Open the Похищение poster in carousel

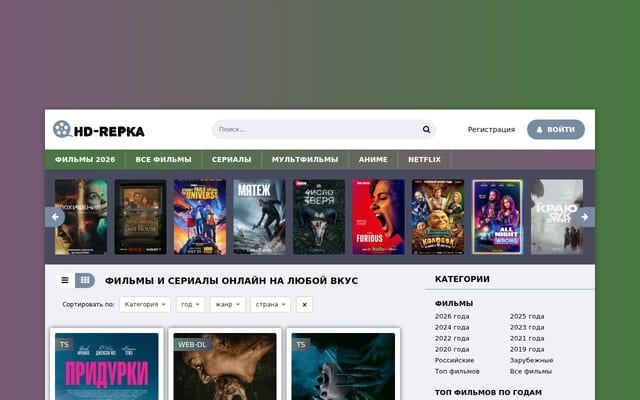click(x=81, y=217)
